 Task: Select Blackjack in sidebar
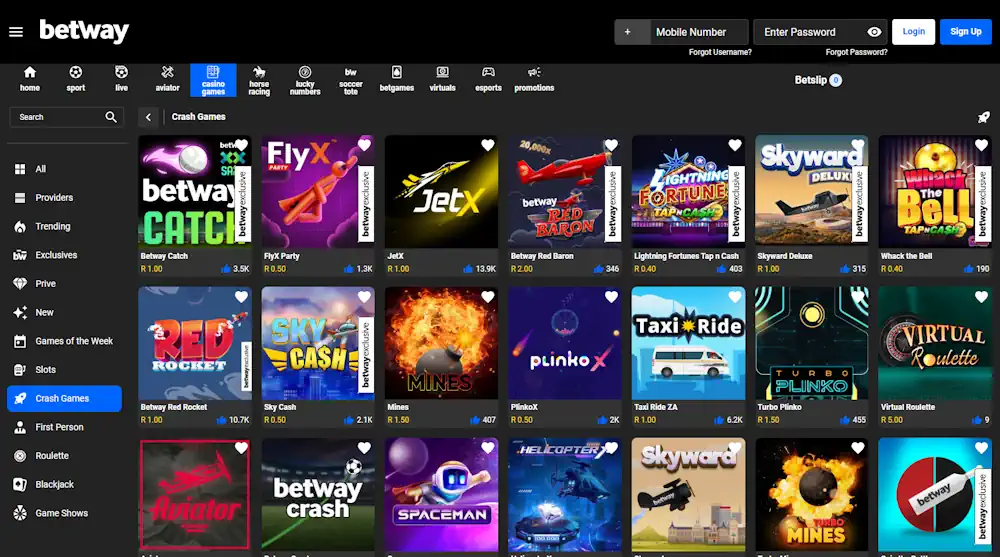pos(64,485)
